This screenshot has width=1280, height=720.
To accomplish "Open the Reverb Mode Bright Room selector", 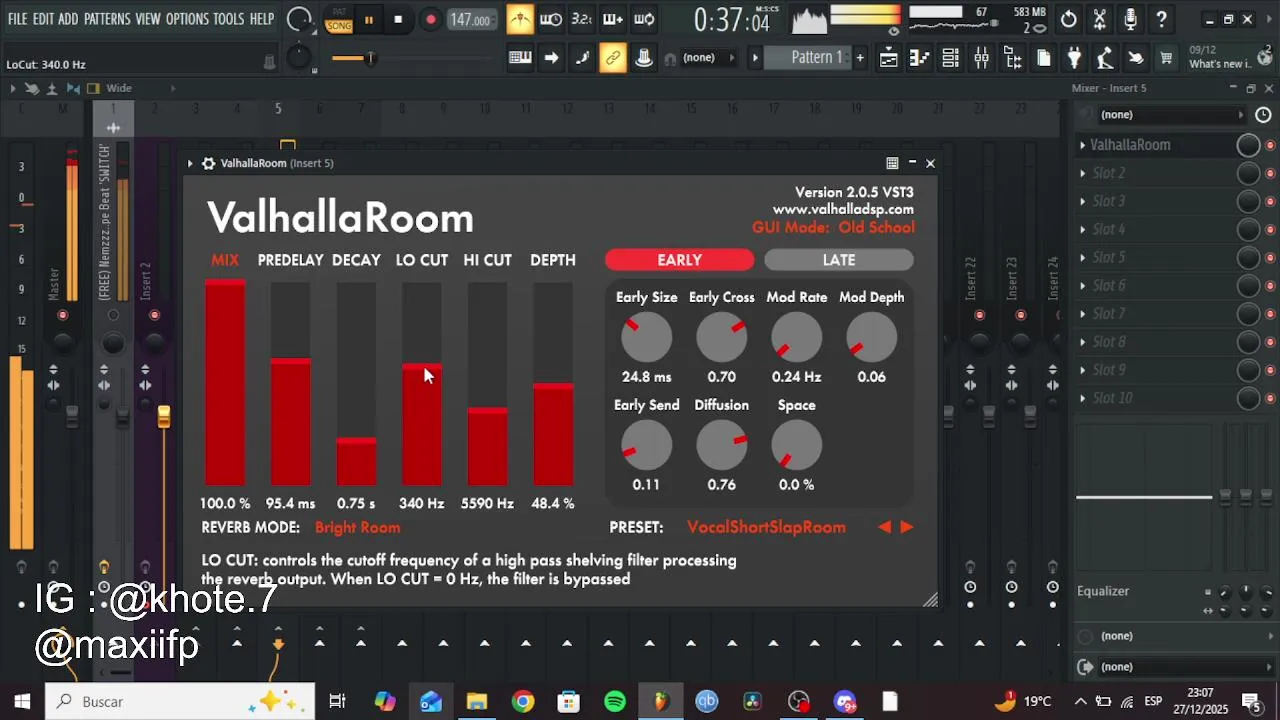I will 357,527.
